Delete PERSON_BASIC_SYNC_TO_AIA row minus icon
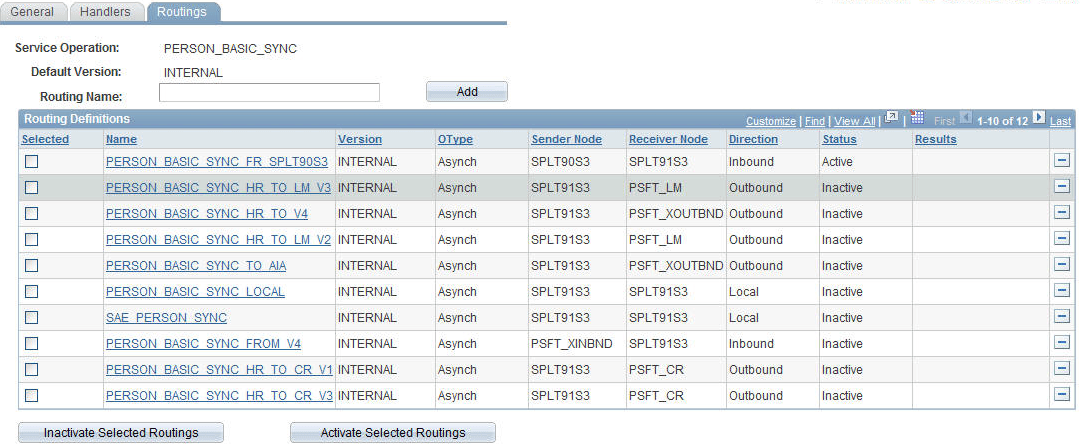This screenshot has height=446, width=1080. [x=1061, y=265]
